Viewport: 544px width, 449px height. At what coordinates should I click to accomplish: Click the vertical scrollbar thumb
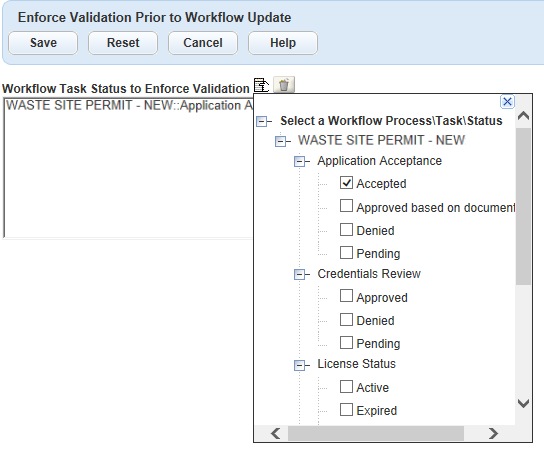click(523, 207)
